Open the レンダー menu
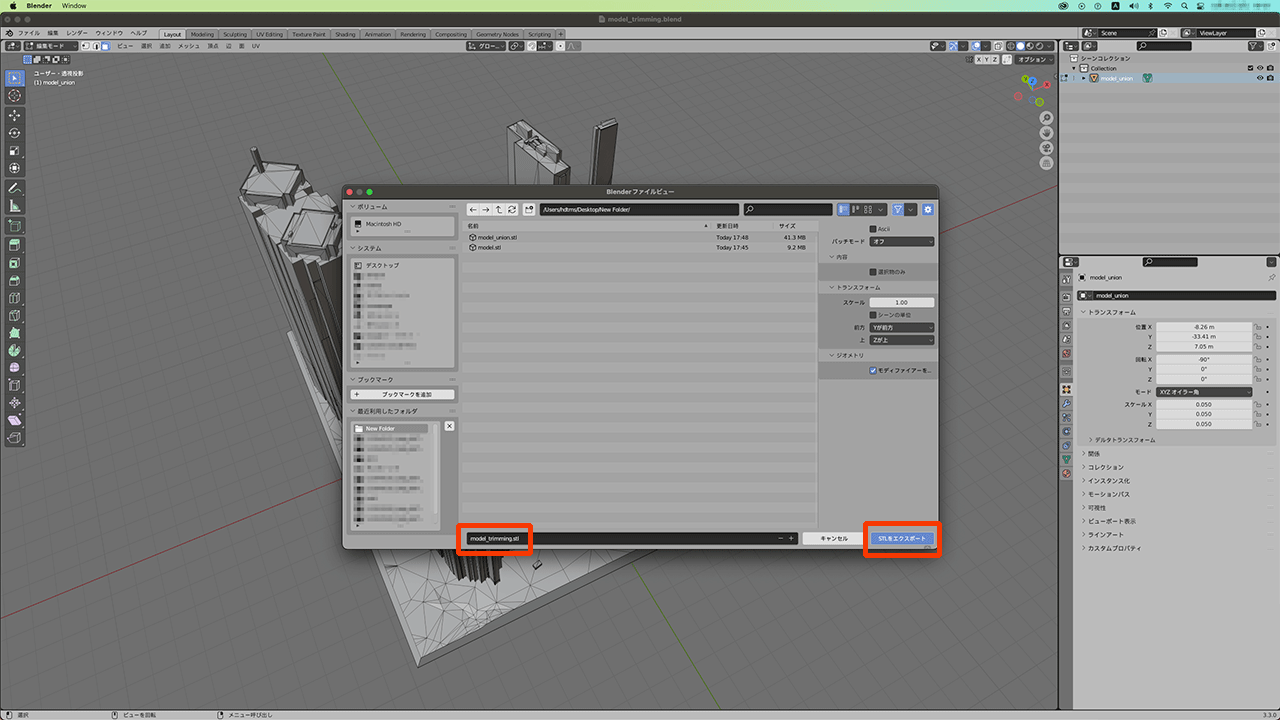1280x720 pixels. 77,33
